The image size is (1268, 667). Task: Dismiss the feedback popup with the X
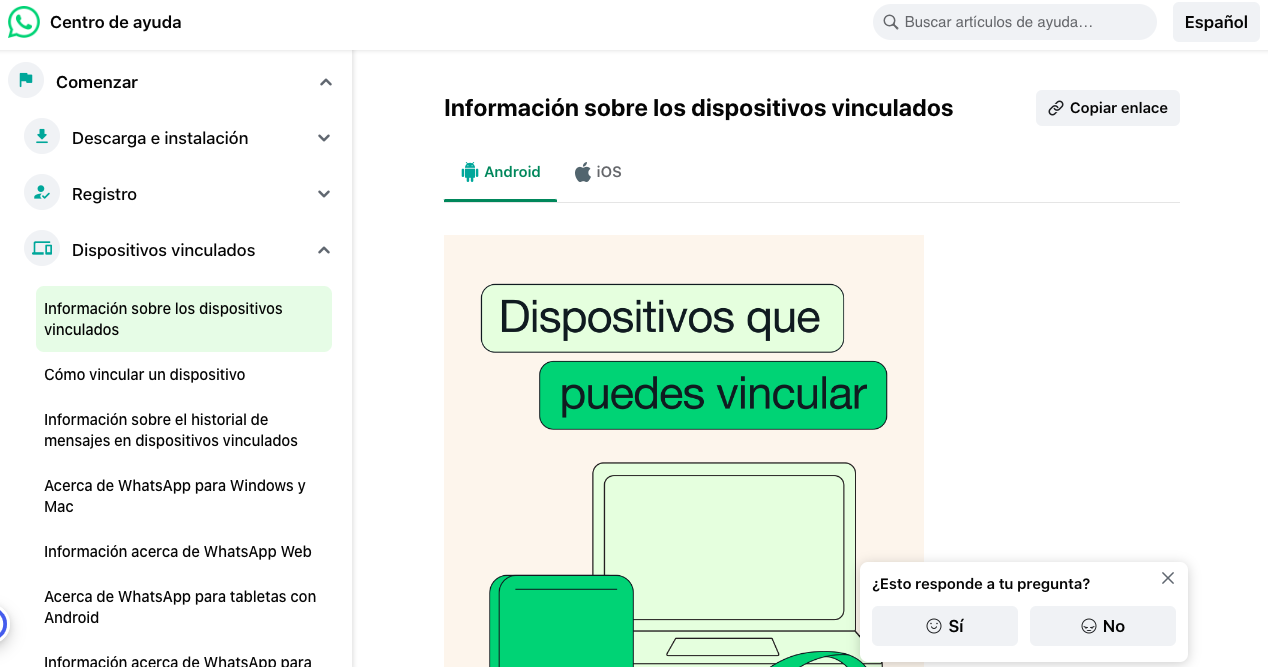pos(1167,578)
